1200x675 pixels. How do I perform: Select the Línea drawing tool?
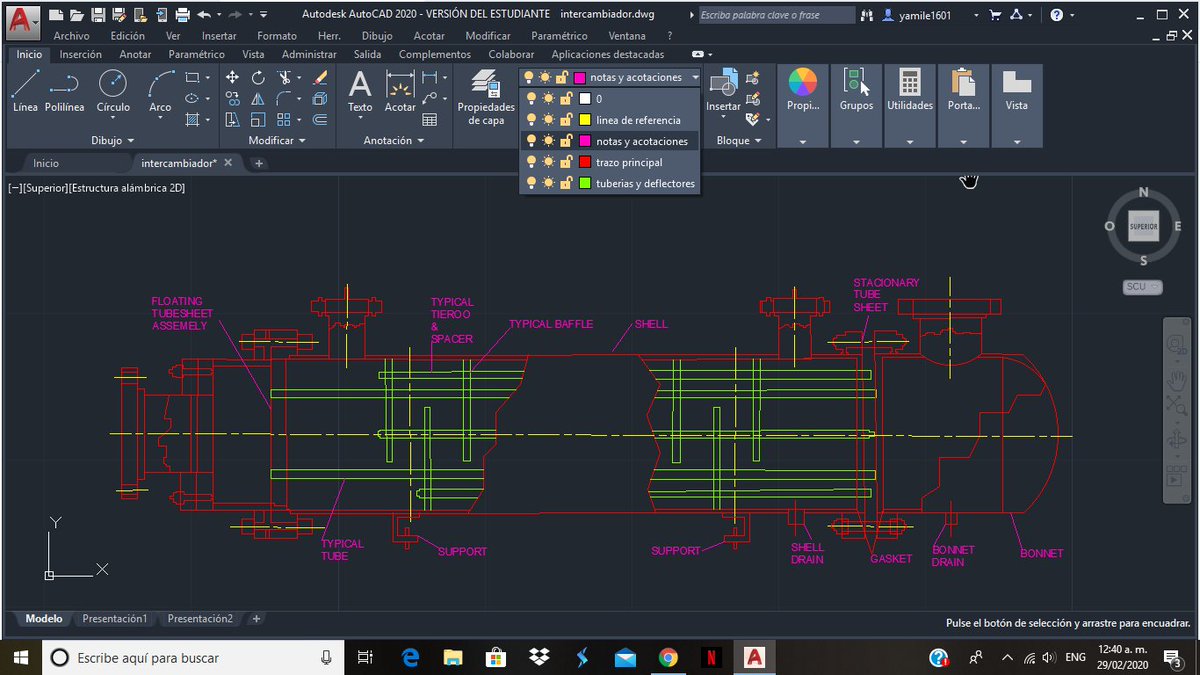[25, 90]
